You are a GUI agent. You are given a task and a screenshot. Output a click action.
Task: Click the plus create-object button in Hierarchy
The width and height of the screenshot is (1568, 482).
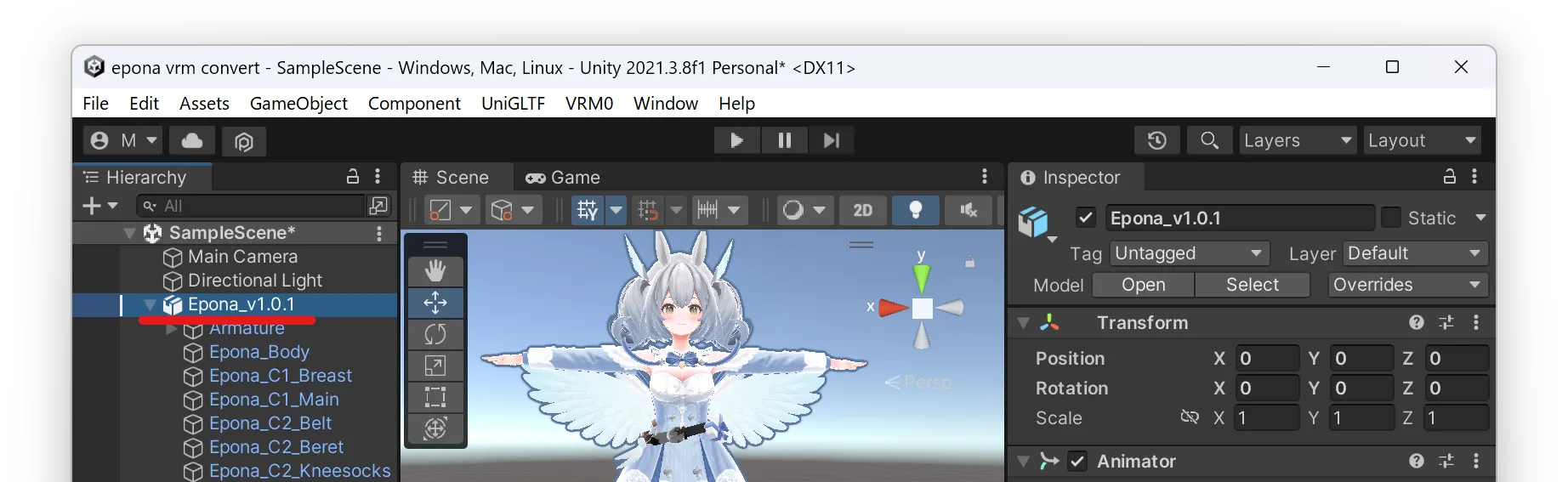pyautogui.click(x=99, y=206)
